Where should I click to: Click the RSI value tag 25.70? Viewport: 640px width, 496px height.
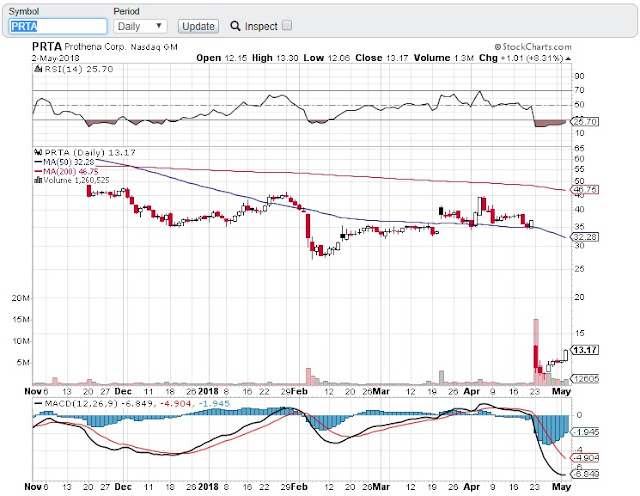click(585, 122)
